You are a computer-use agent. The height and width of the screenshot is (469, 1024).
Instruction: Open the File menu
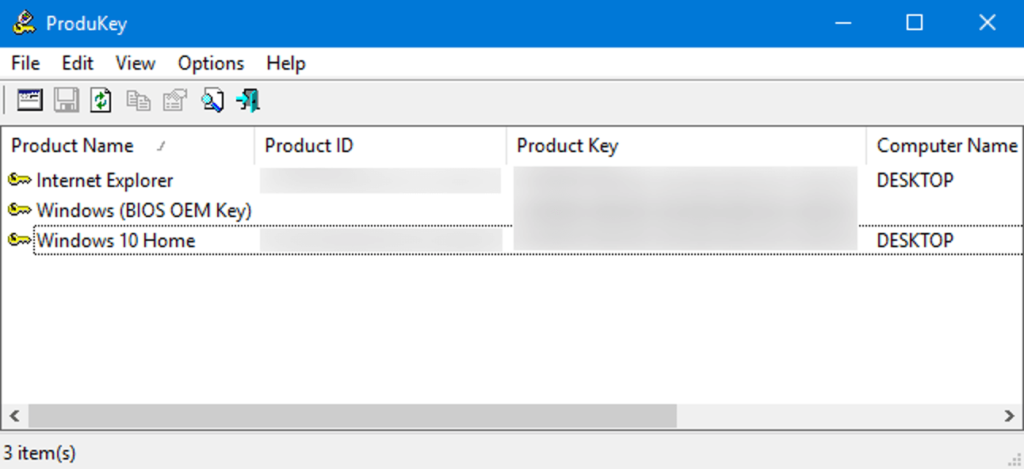(25, 63)
